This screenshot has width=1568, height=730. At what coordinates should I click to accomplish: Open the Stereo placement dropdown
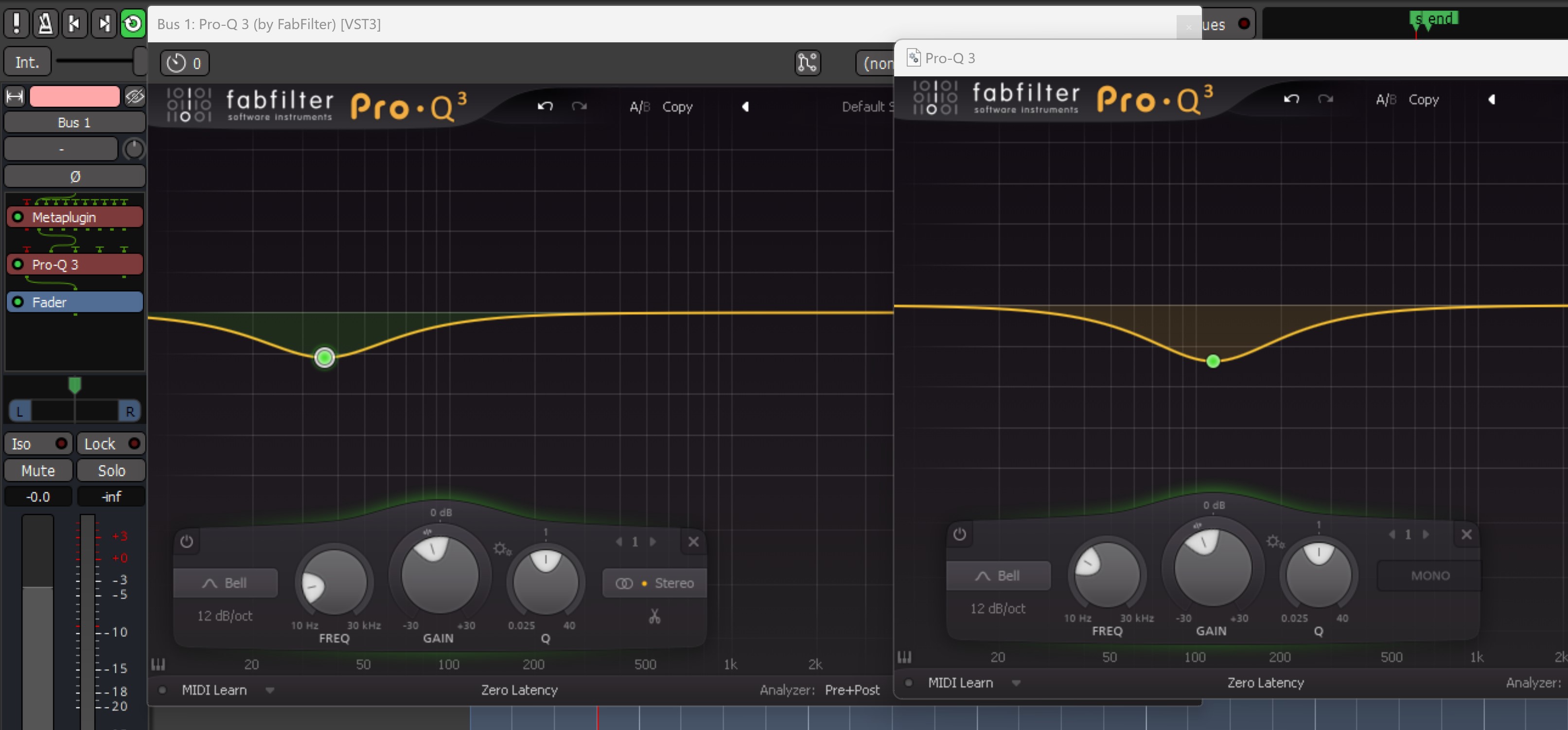click(x=654, y=583)
